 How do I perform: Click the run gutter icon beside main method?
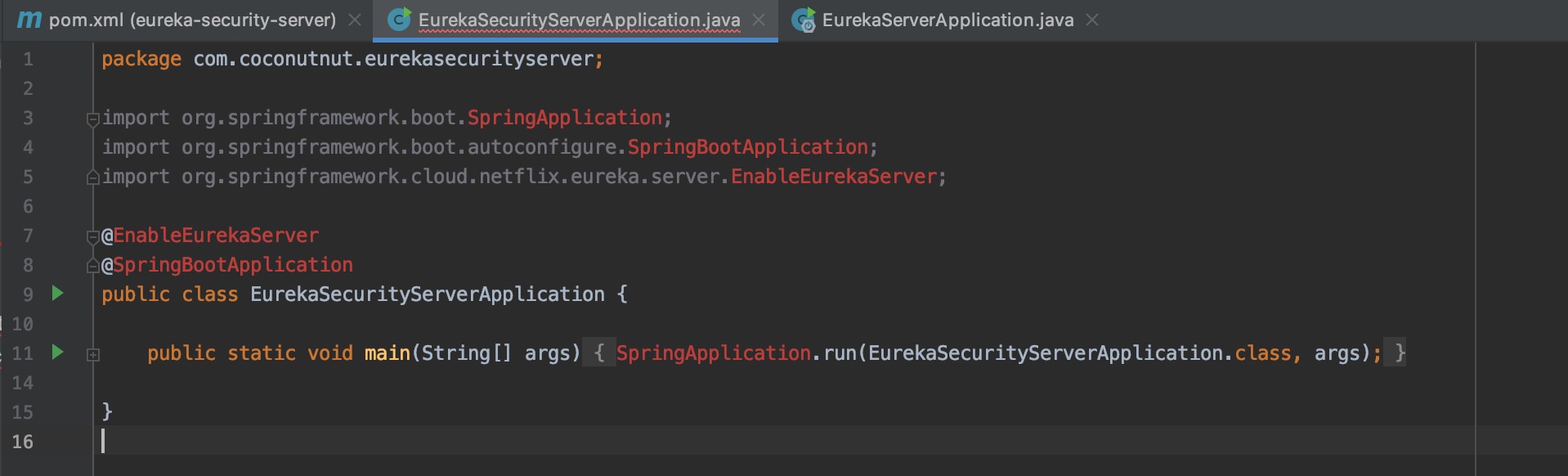tap(57, 352)
